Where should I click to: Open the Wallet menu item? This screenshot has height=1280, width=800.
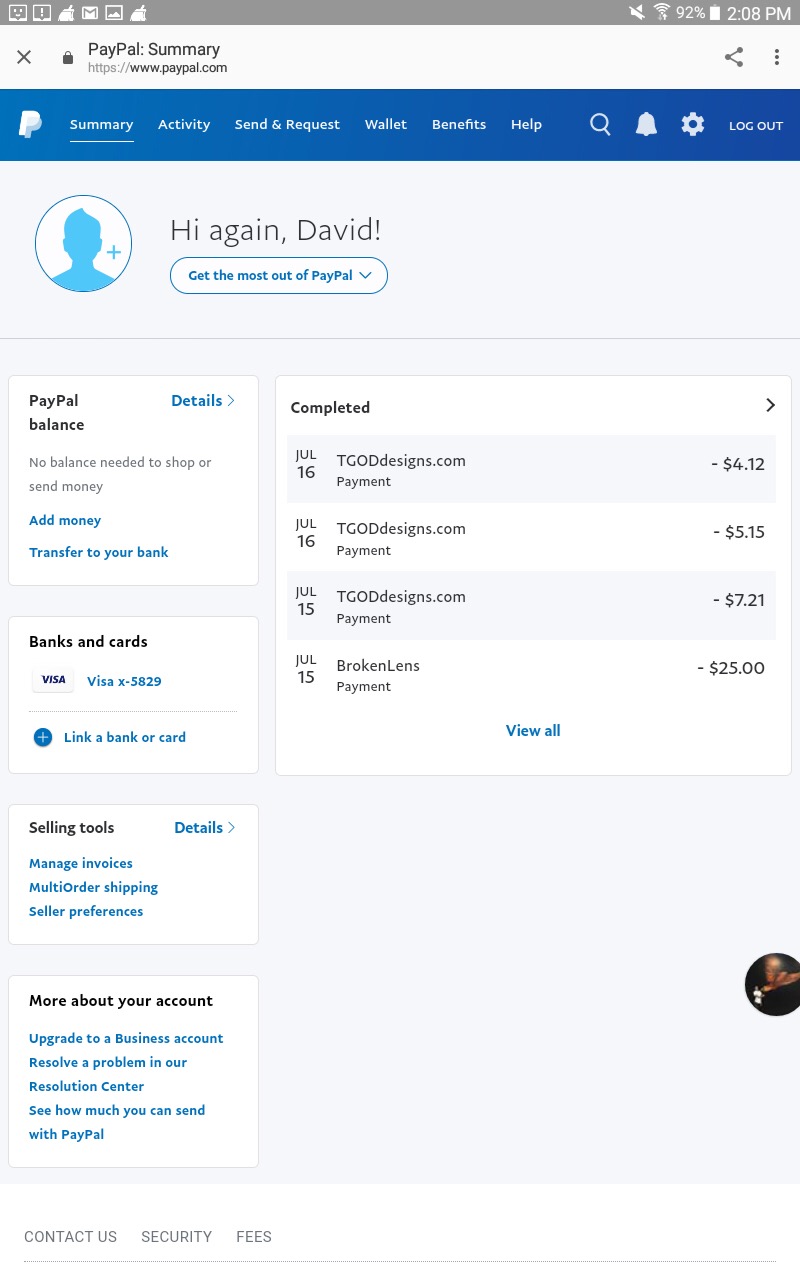tap(386, 124)
